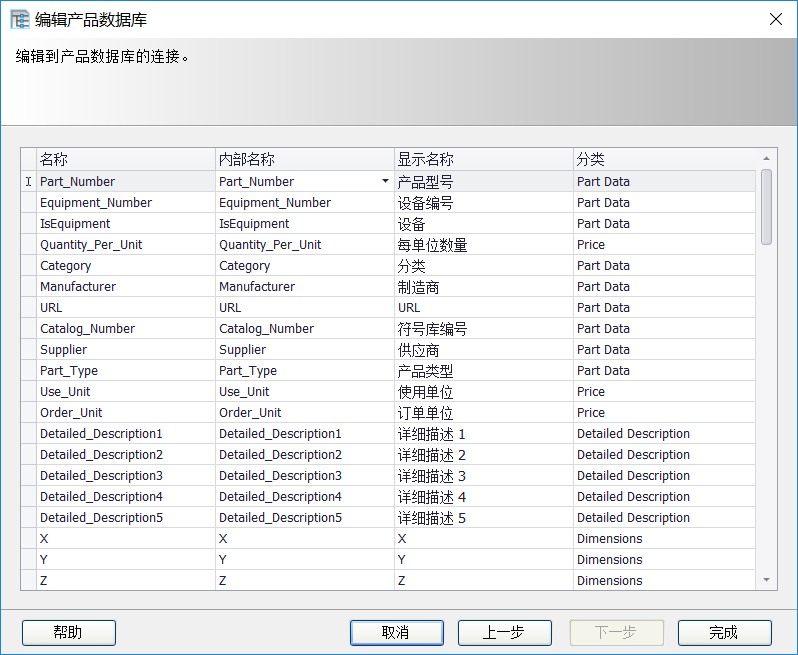Click Dimensions category in the Y row
Viewport: 798px width, 655px height.
[x=664, y=559]
